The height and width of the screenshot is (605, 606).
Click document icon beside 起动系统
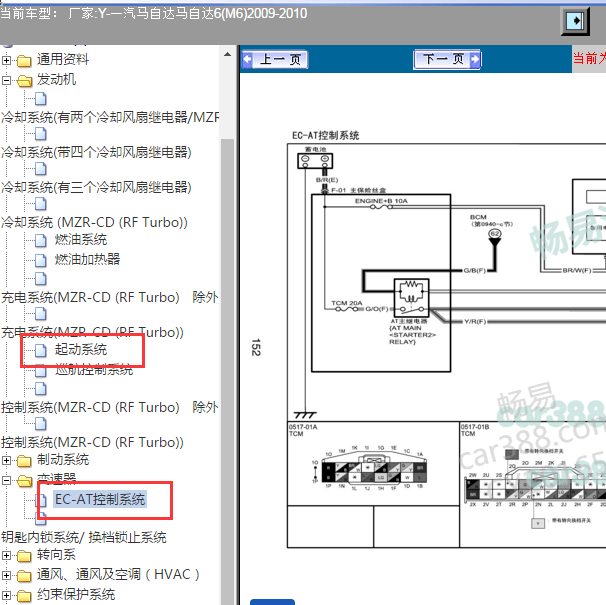click(x=41, y=351)
